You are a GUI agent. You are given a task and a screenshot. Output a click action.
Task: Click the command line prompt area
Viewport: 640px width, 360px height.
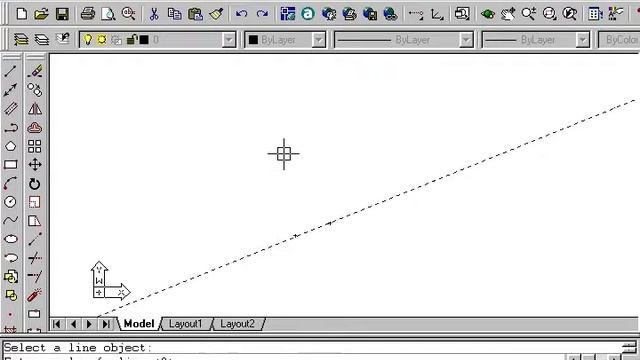pos(310,348)
